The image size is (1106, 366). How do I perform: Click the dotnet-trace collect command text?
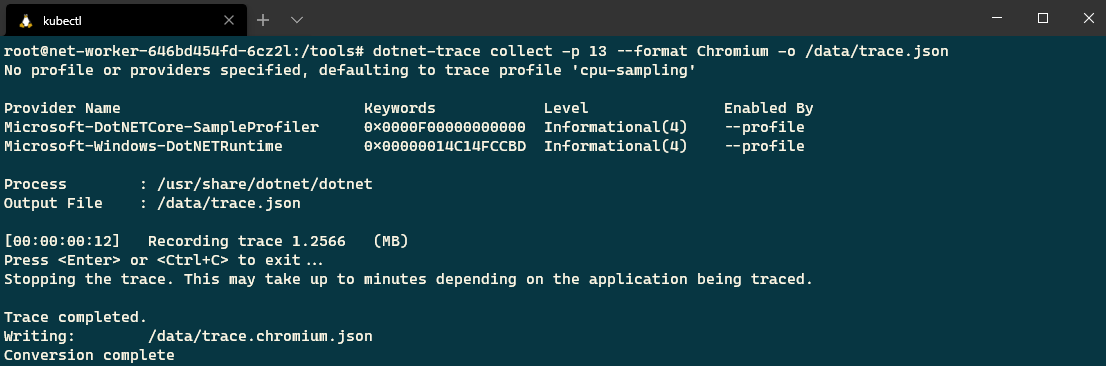[x=660, y=51]
